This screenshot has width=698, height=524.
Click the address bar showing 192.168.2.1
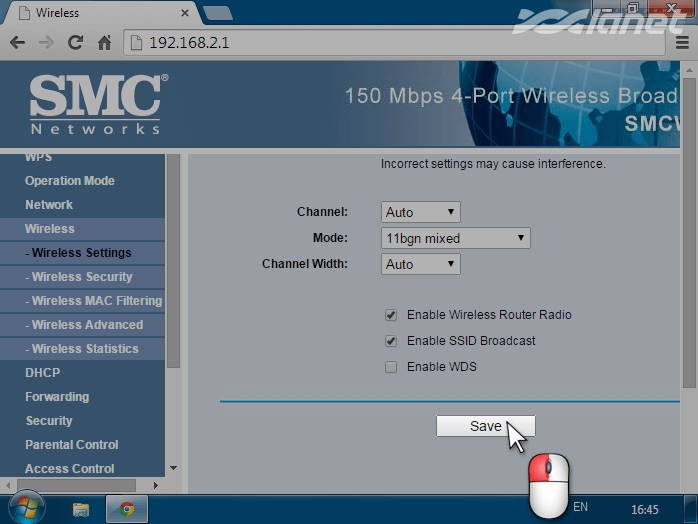click(400, 43)
